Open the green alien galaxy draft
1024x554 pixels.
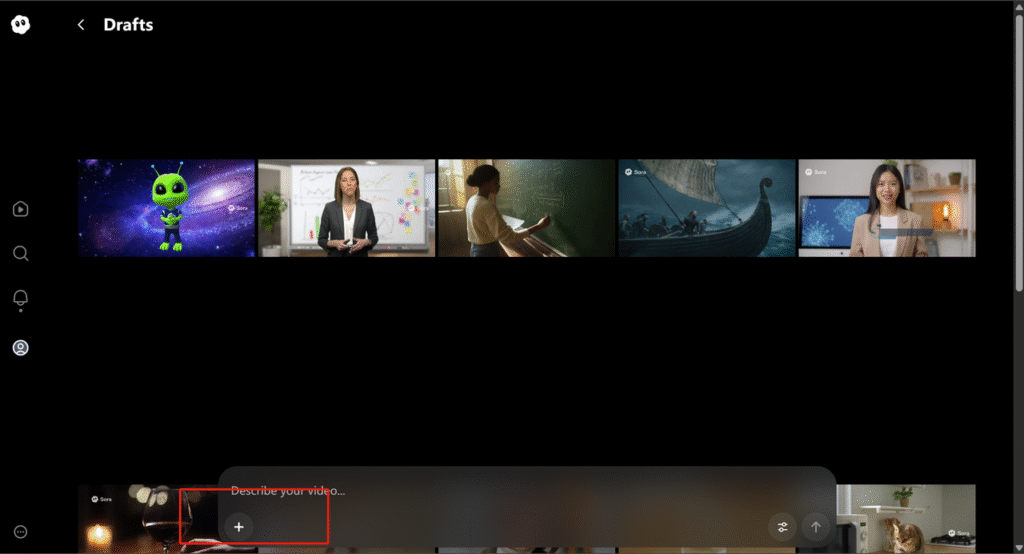[x=167, y=208]
